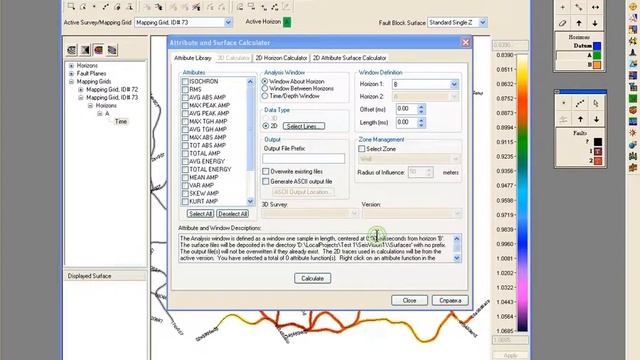Viewport: 640px width, 360px height.
Task: Enable the RMS attribute checkbox
Action: pos(185,89)
